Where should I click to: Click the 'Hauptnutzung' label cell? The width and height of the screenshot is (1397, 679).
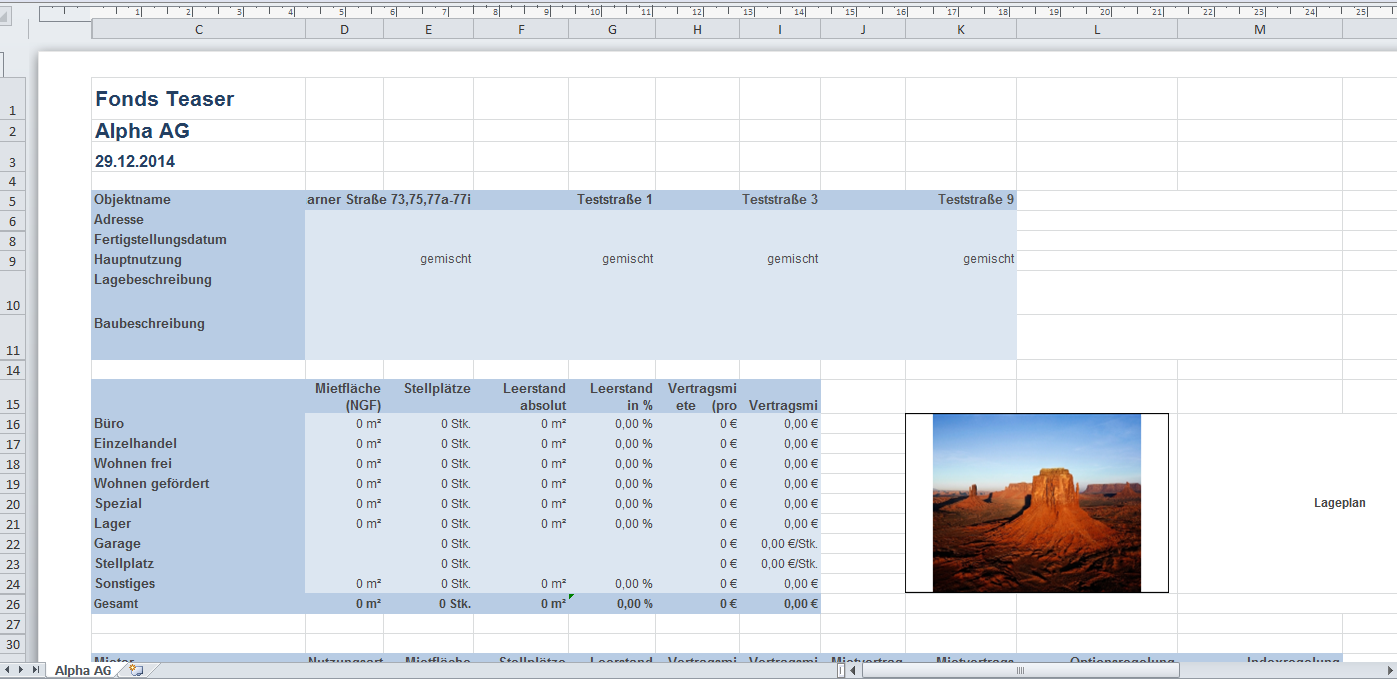[198, 260]
